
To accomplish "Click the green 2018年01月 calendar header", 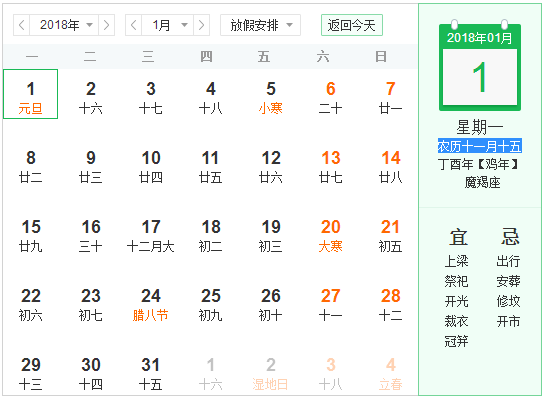I will coord(479,38).
